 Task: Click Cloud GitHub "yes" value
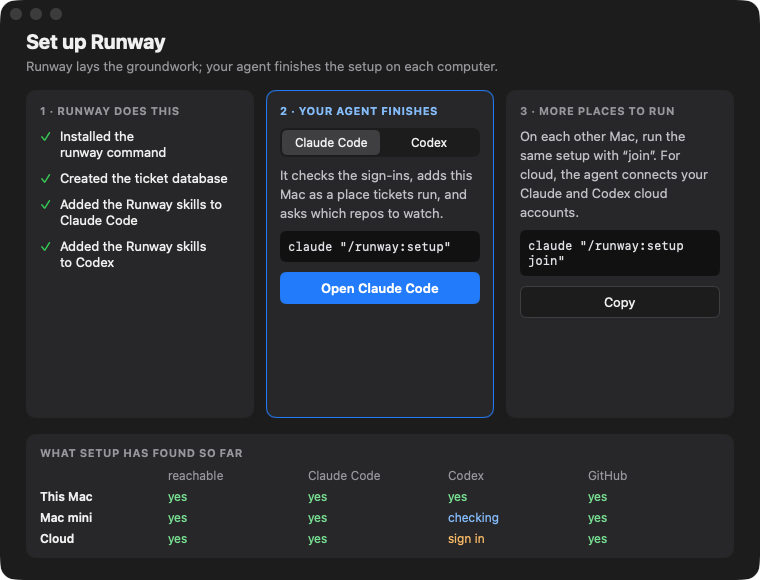point(598,539)
